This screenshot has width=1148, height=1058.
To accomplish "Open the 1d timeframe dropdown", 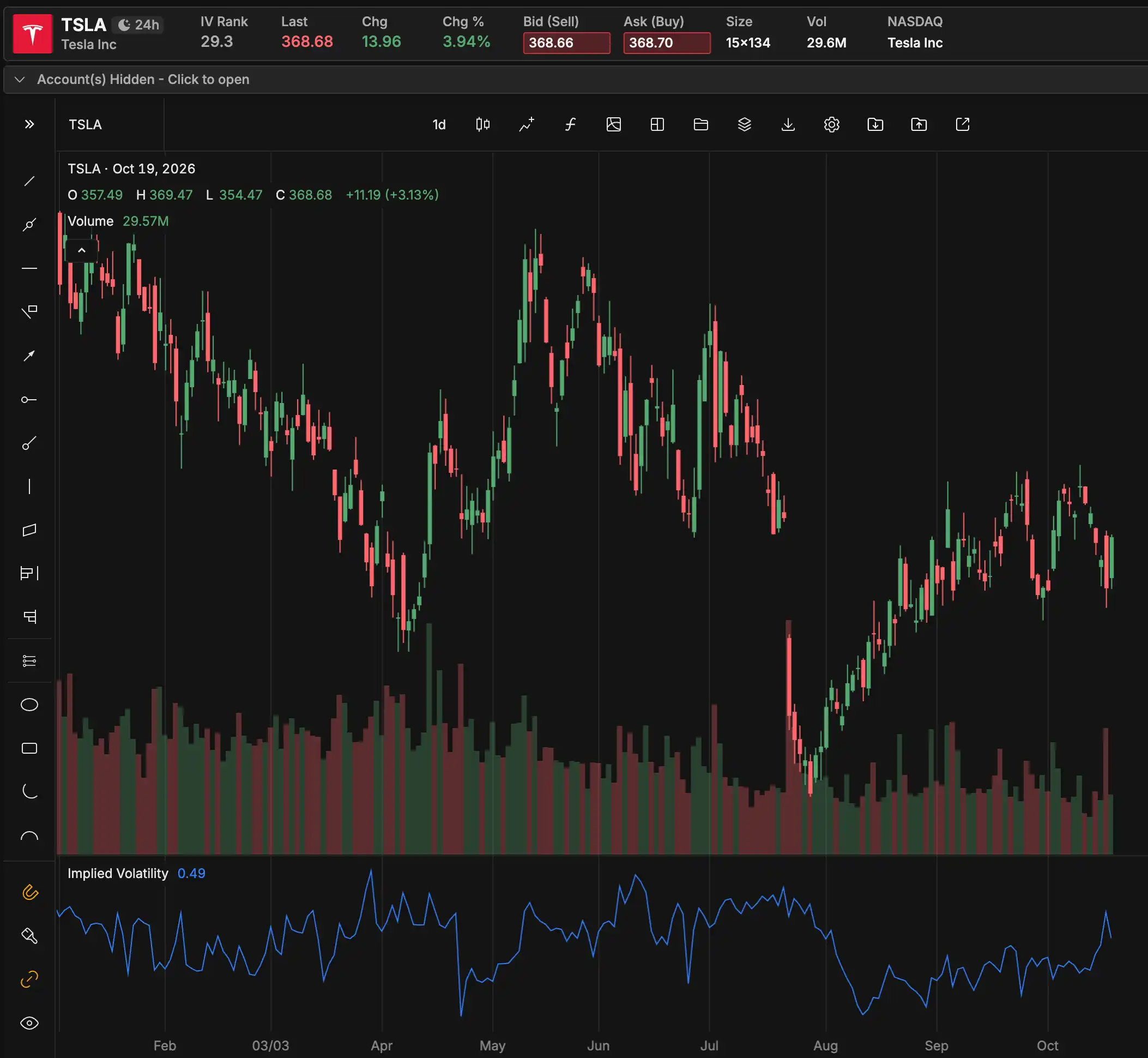I will (439, 124).
